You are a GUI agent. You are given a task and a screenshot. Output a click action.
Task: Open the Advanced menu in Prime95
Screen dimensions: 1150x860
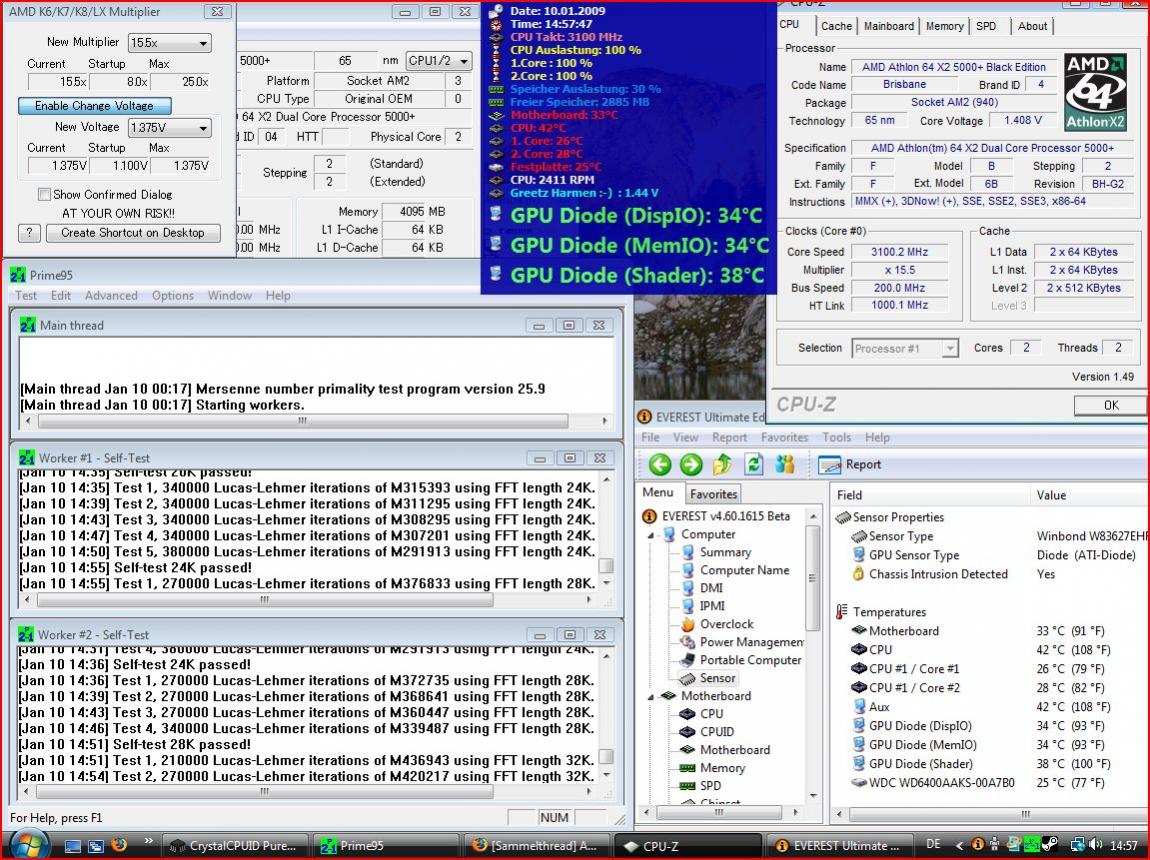tap(111, 296)
